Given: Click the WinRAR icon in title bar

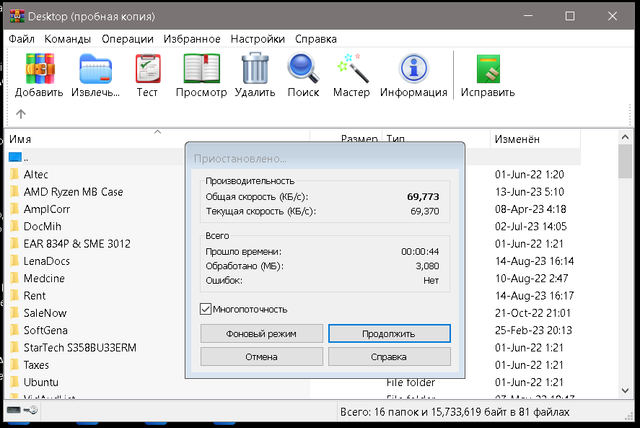Looking at the screenshot, I should (x=17, y=16).
